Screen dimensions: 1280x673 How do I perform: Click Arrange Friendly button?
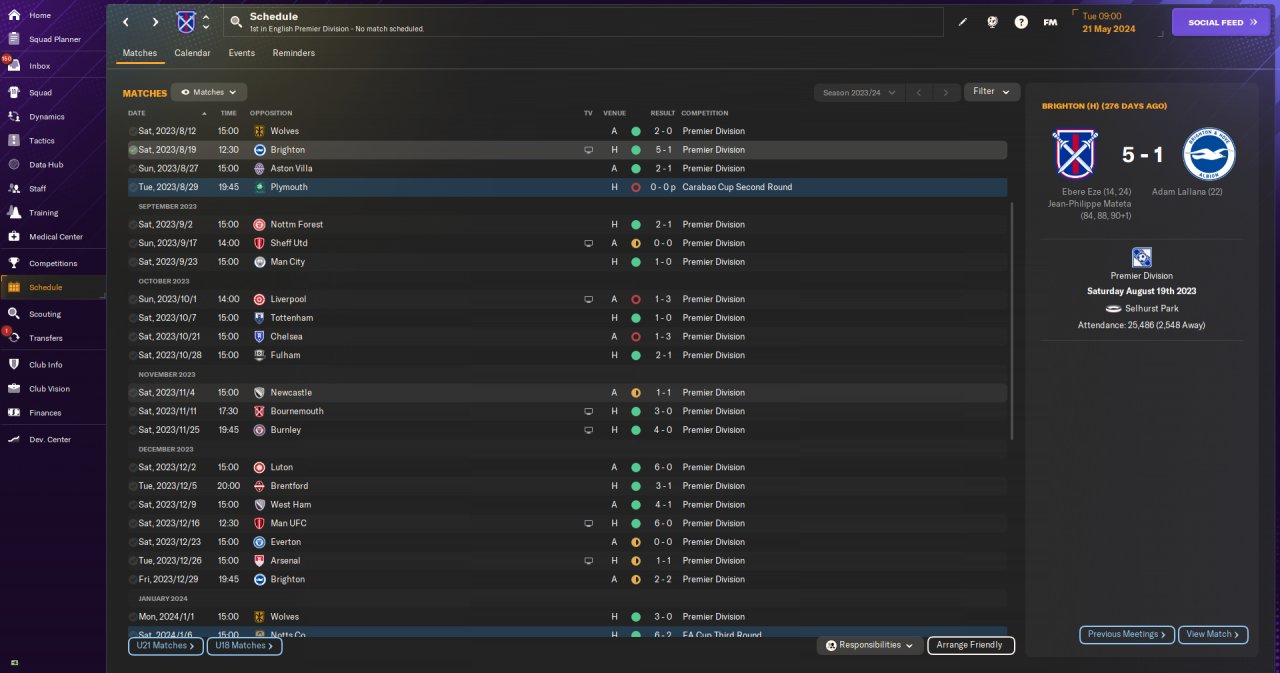pos(971,645)
